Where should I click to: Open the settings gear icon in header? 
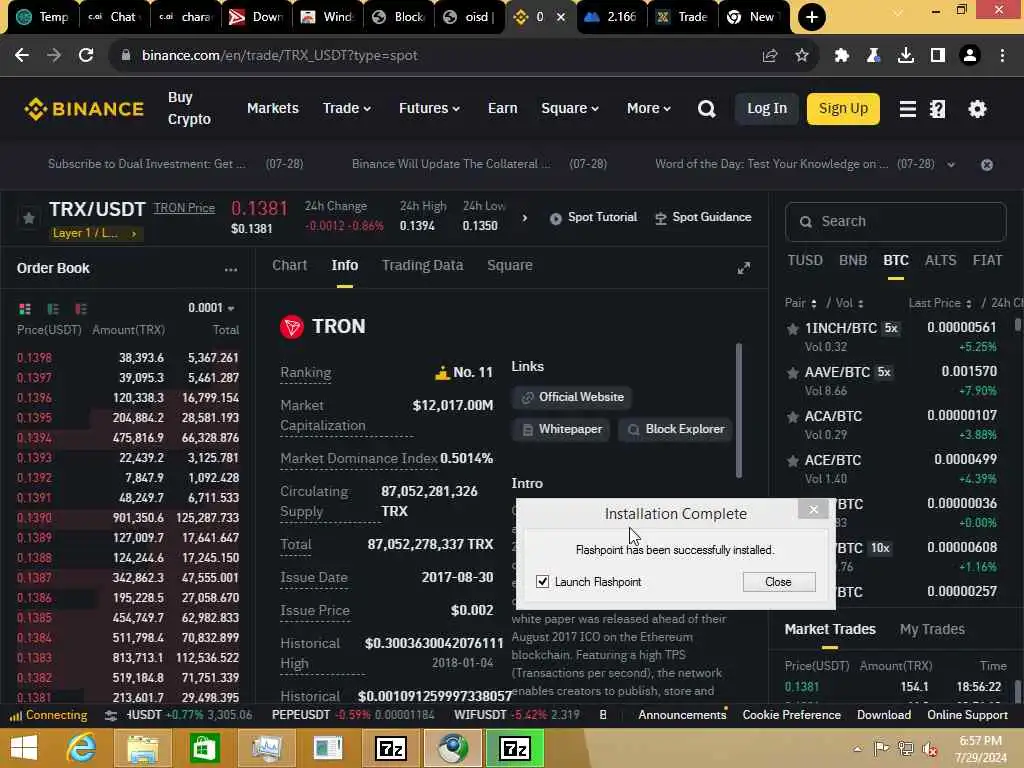pos(977,108)
